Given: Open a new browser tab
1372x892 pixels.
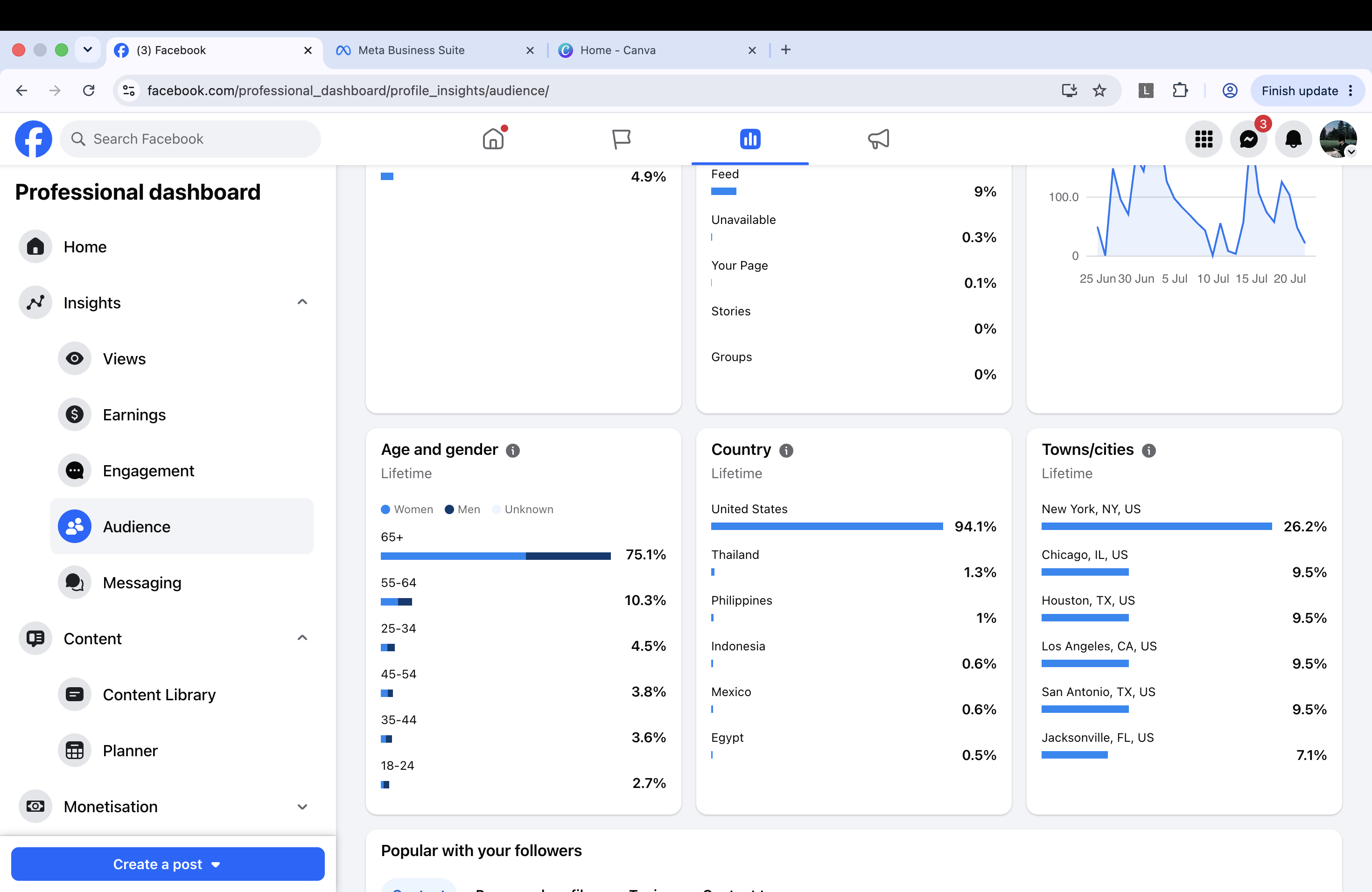Looking at the screenshot, I should coord(786,50).
